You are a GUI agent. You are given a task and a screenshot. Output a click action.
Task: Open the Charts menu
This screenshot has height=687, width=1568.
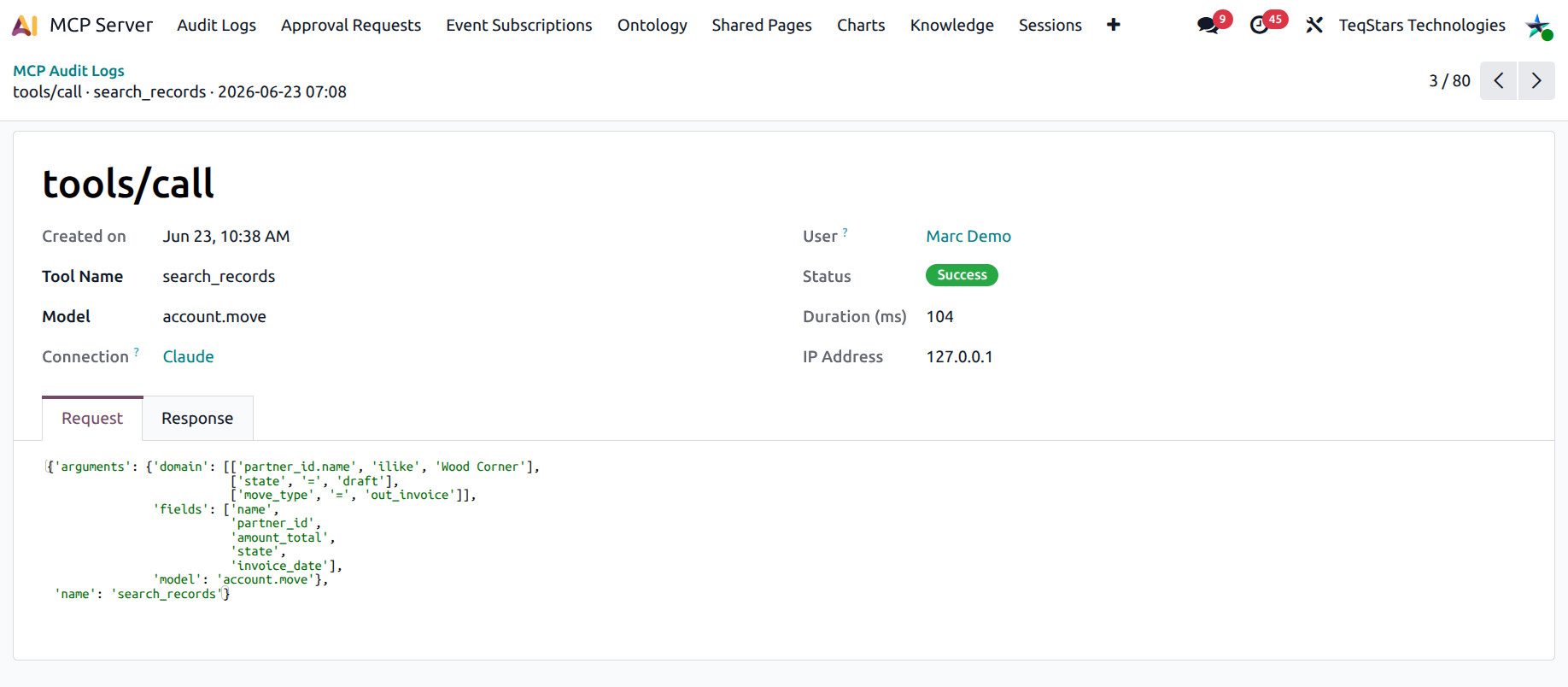point(861,25)
